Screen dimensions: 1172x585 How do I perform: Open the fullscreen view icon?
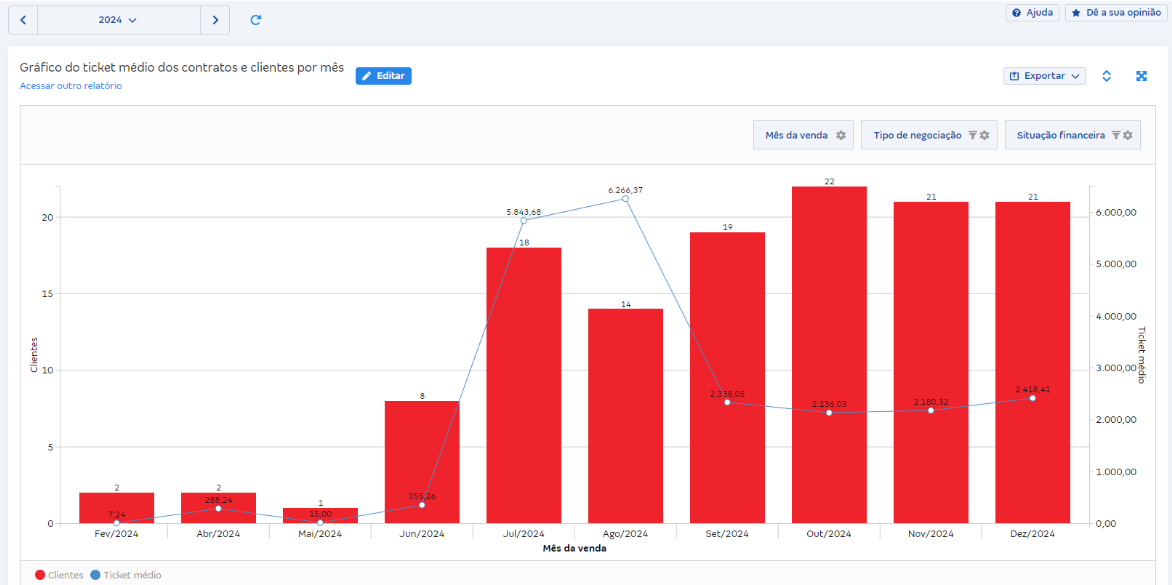click(x=1142, y=75)
